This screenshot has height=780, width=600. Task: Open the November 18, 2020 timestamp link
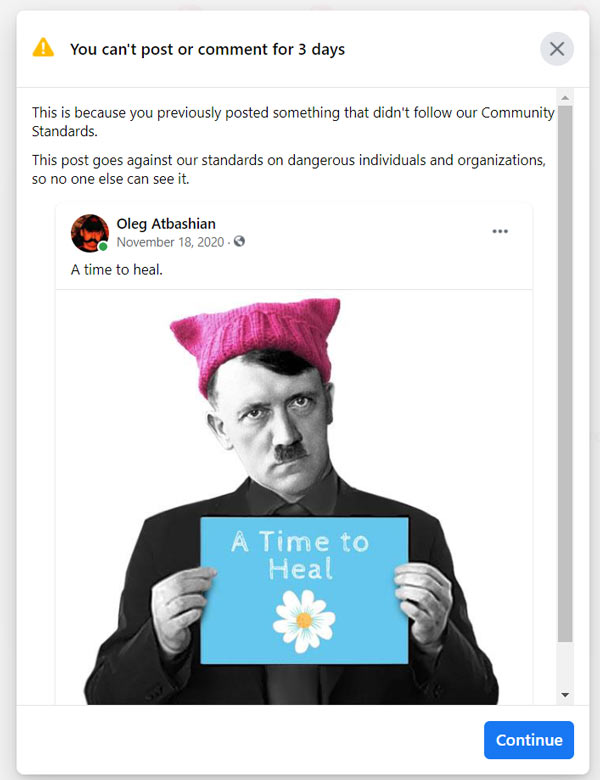(170, 242)
